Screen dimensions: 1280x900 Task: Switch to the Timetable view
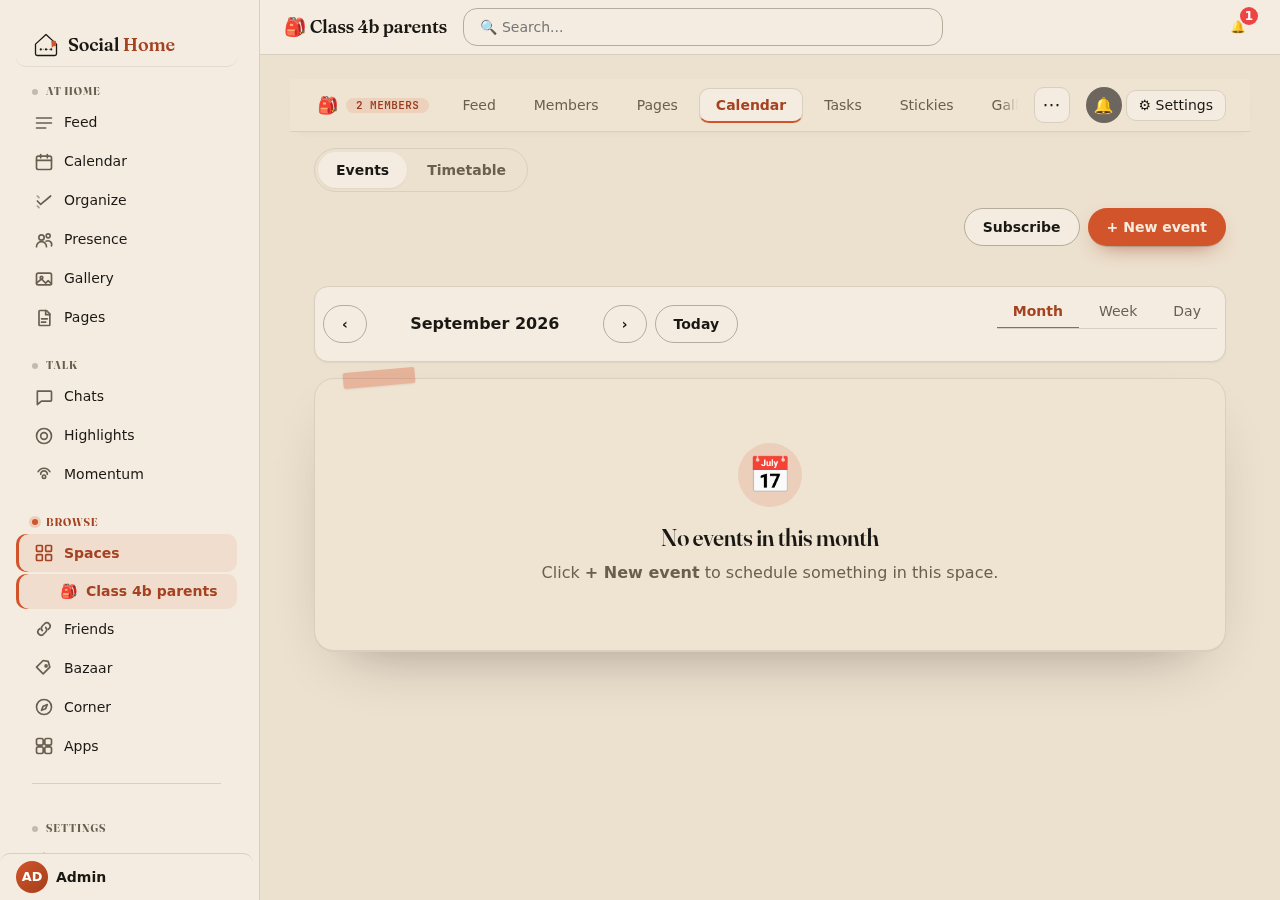coord(466,170)
